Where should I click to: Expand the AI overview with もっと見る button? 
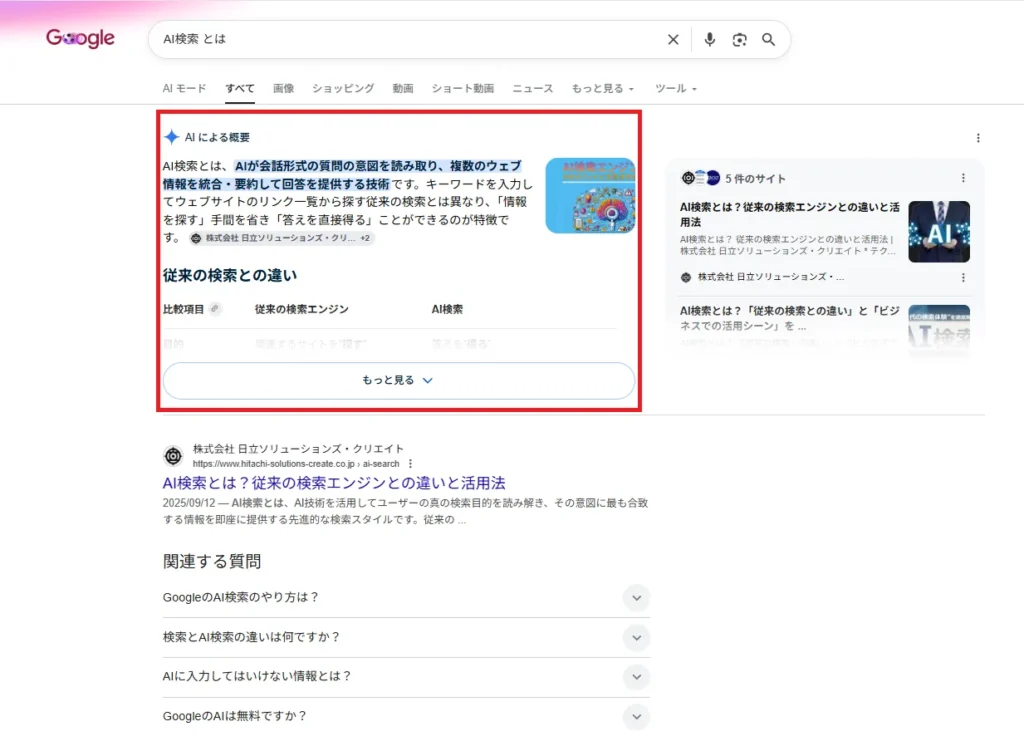point(398,380)
